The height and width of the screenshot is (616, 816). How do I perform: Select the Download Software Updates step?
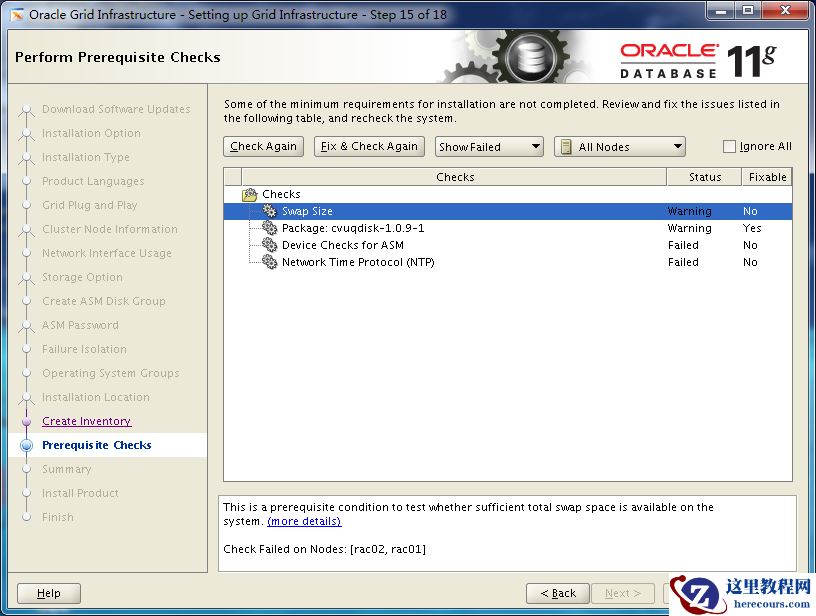point(116,109)
